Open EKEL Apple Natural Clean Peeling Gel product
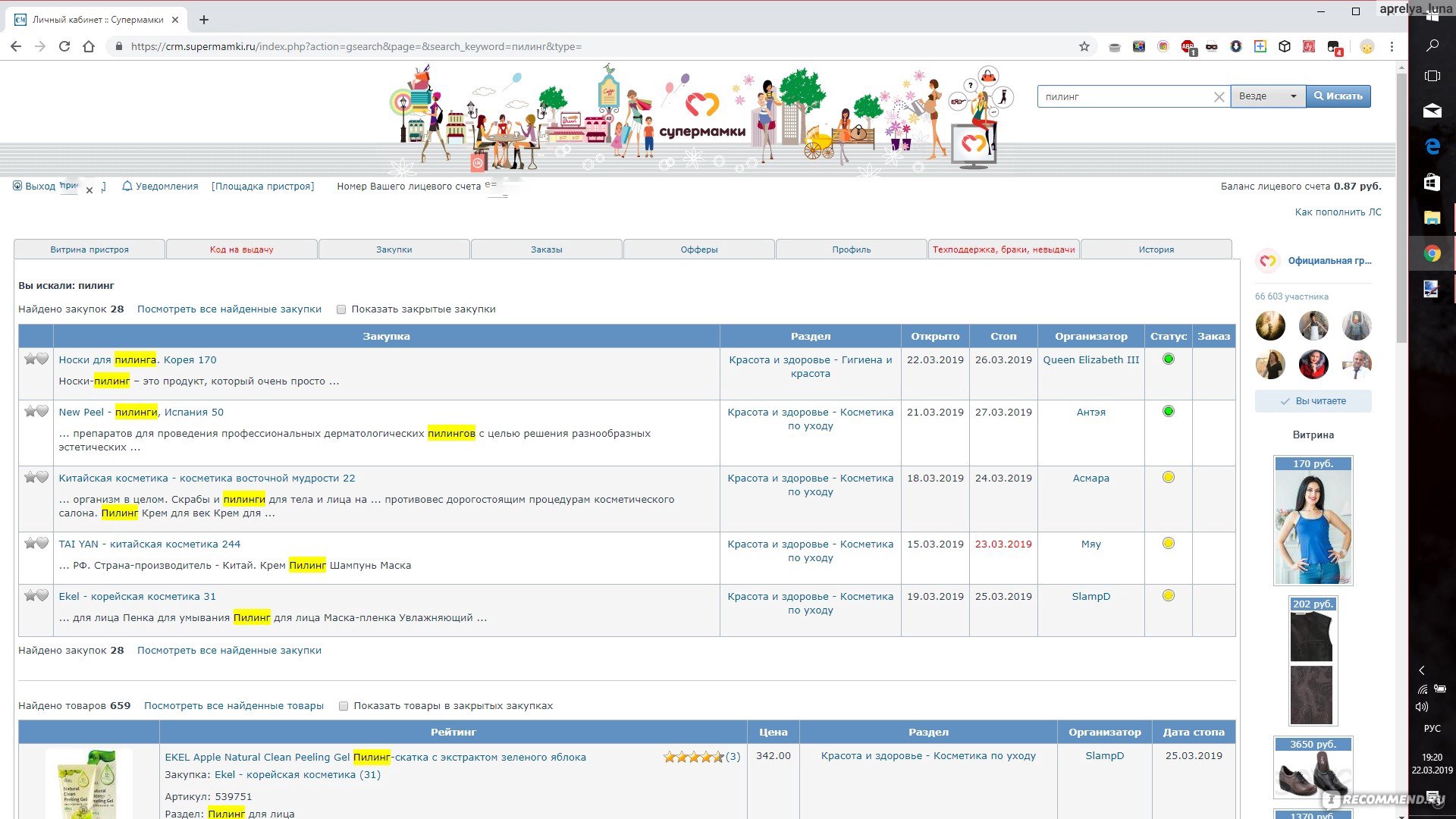Screen dimensions: 1456x819 pyautogui.click(x=375, y=758)
